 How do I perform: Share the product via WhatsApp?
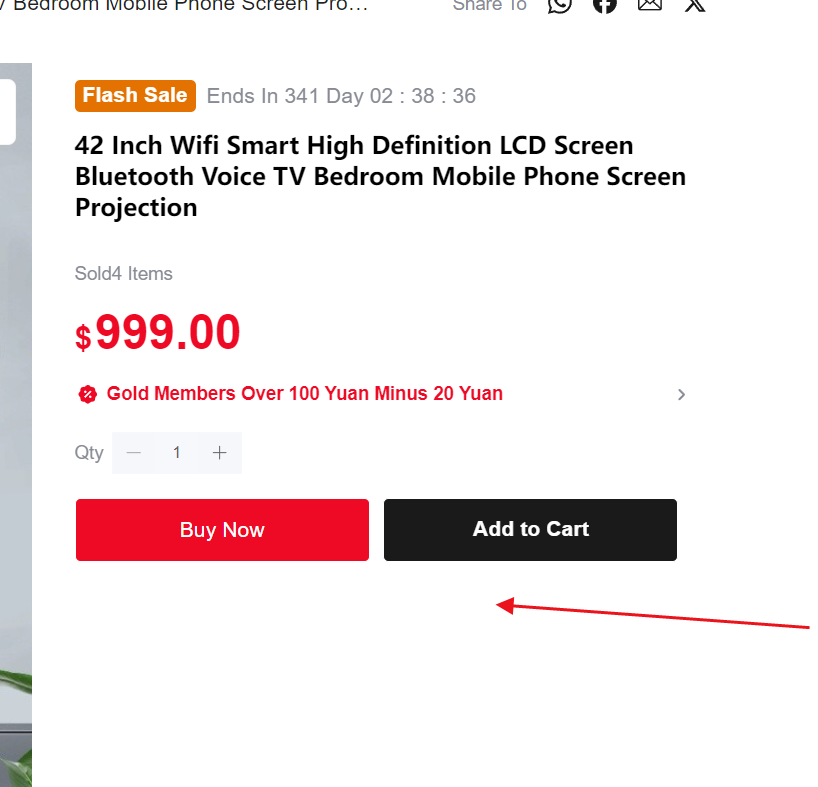coord(559,5)
